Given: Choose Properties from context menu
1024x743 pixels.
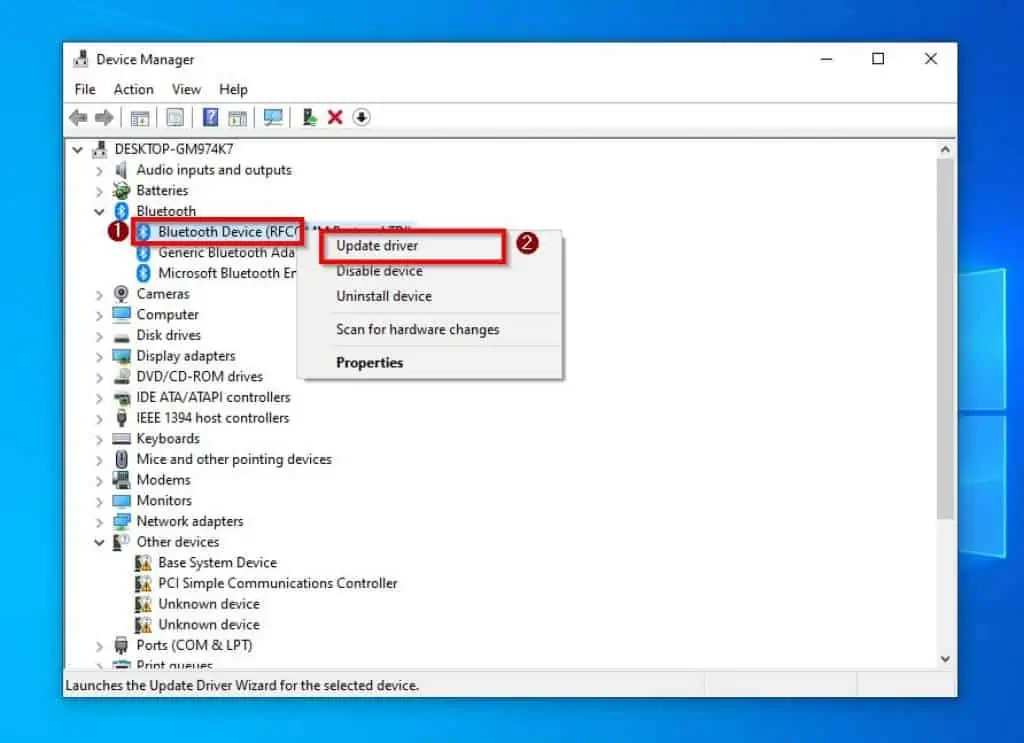Looking at the screenshot, I should point(430,363).
